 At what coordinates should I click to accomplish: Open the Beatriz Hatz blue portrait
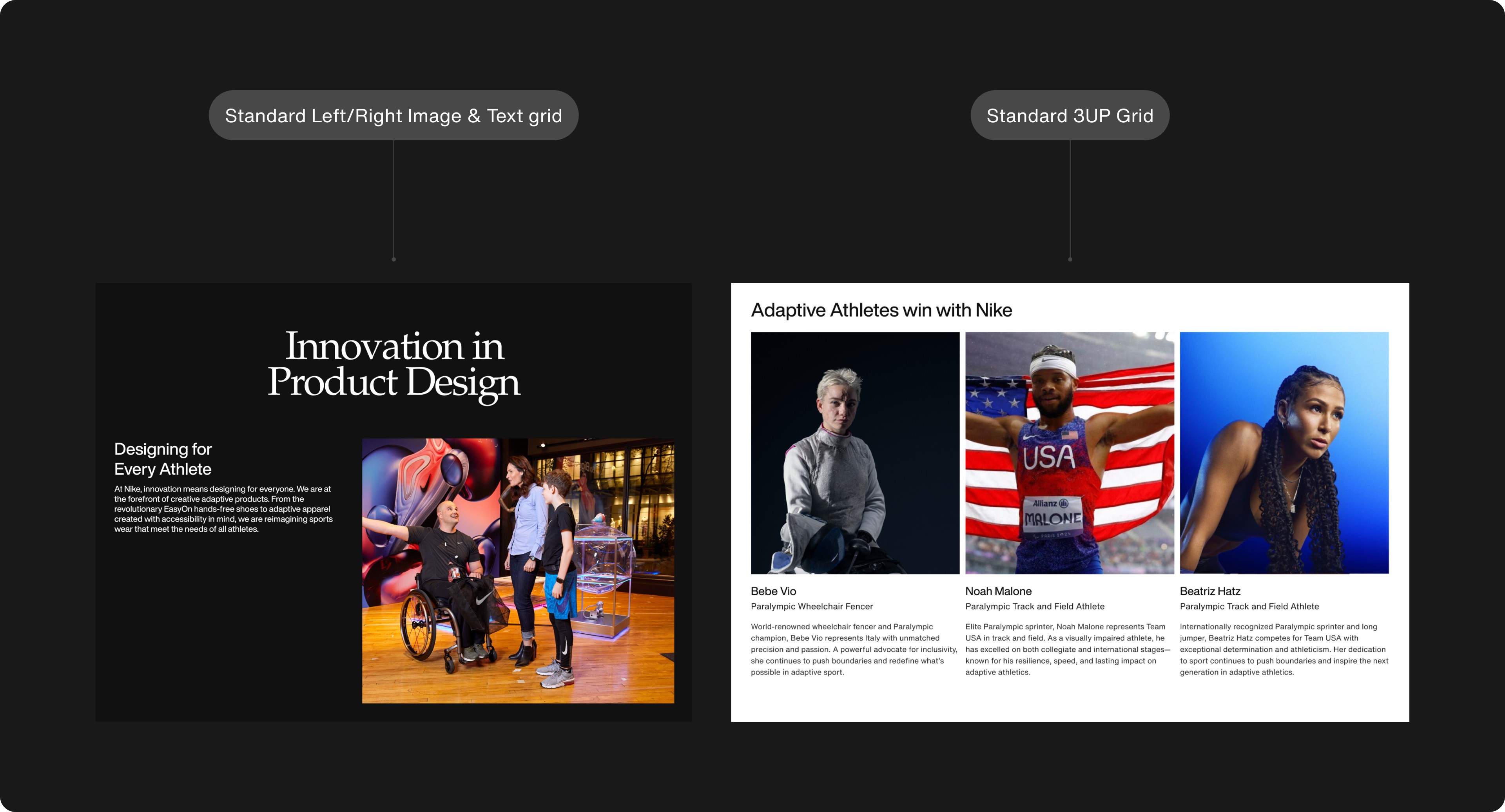pos(1284,453)
